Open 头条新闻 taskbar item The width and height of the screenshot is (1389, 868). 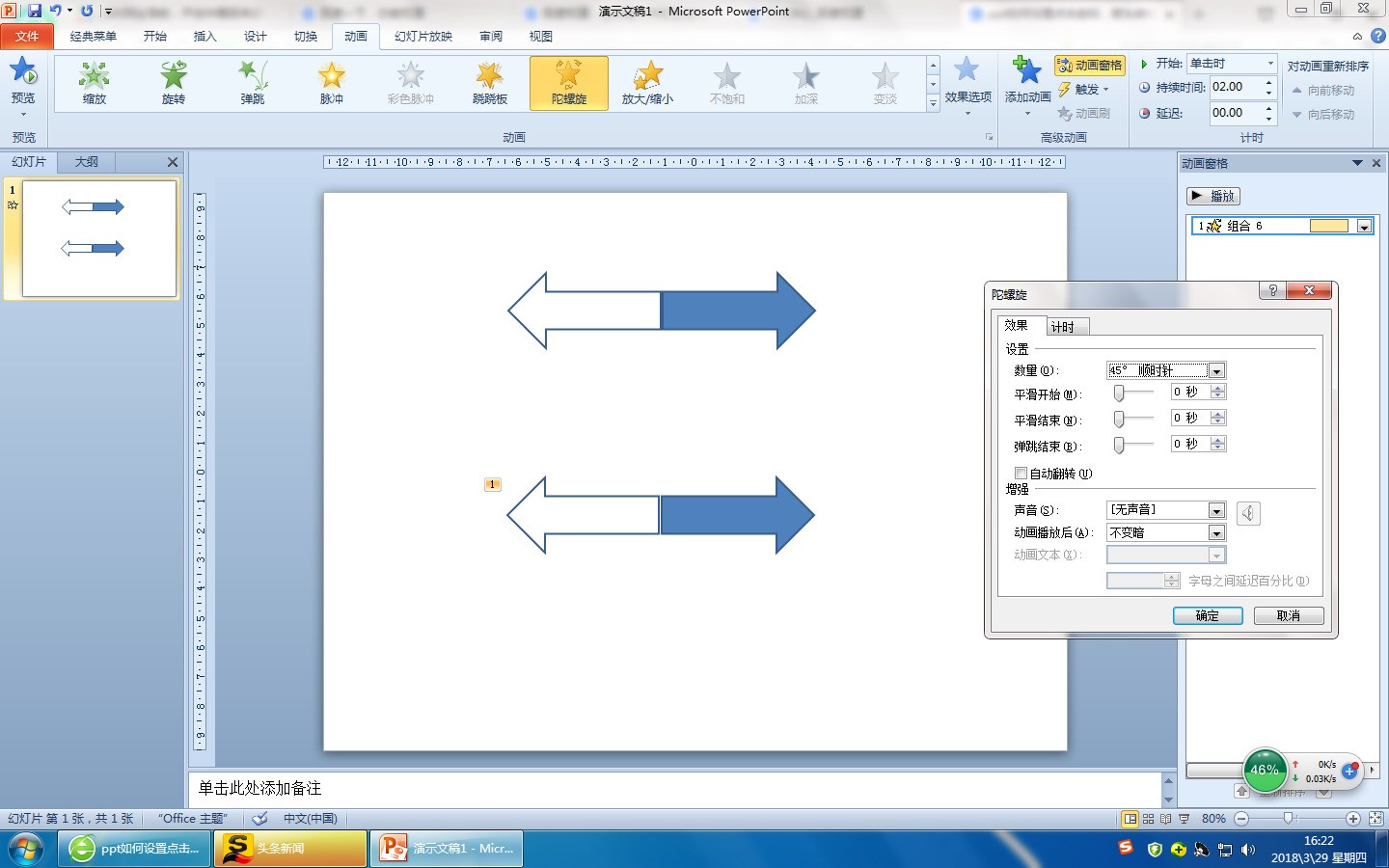point(290,849)
